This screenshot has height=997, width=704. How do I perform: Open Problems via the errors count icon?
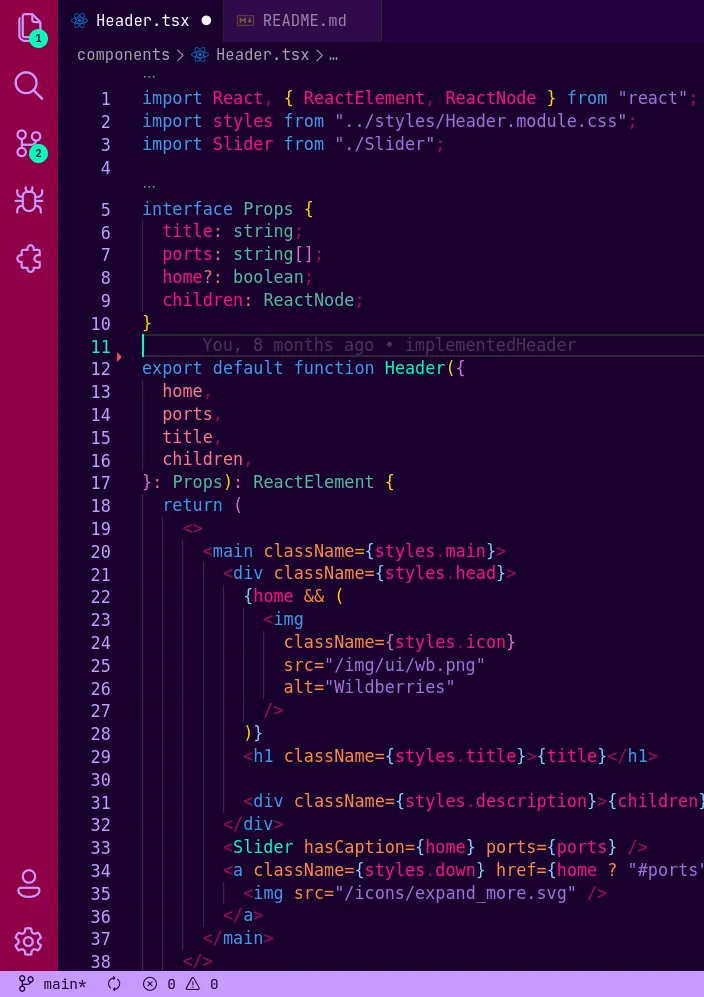[x=159, y=984]
